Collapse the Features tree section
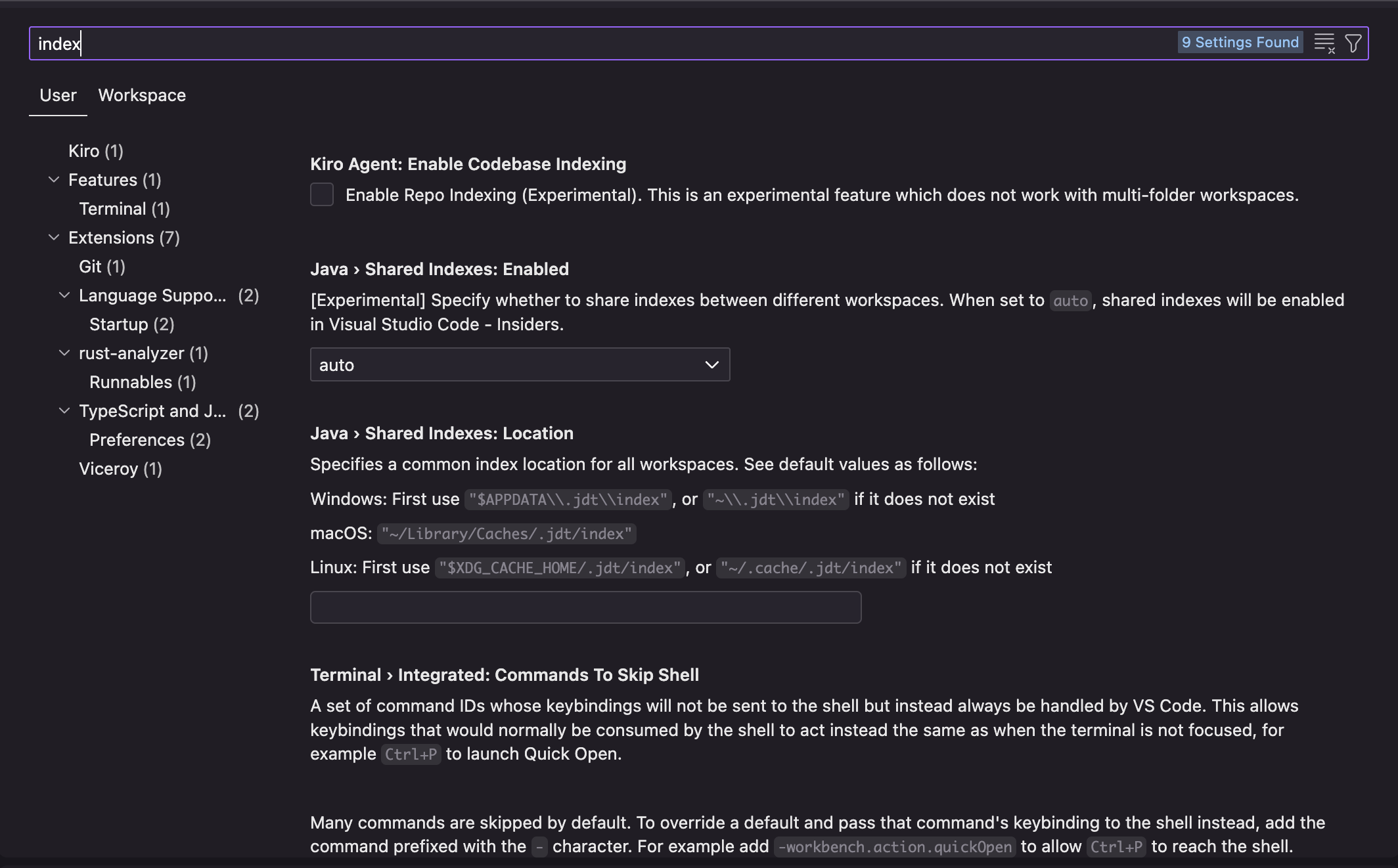 tap(53, 179)
